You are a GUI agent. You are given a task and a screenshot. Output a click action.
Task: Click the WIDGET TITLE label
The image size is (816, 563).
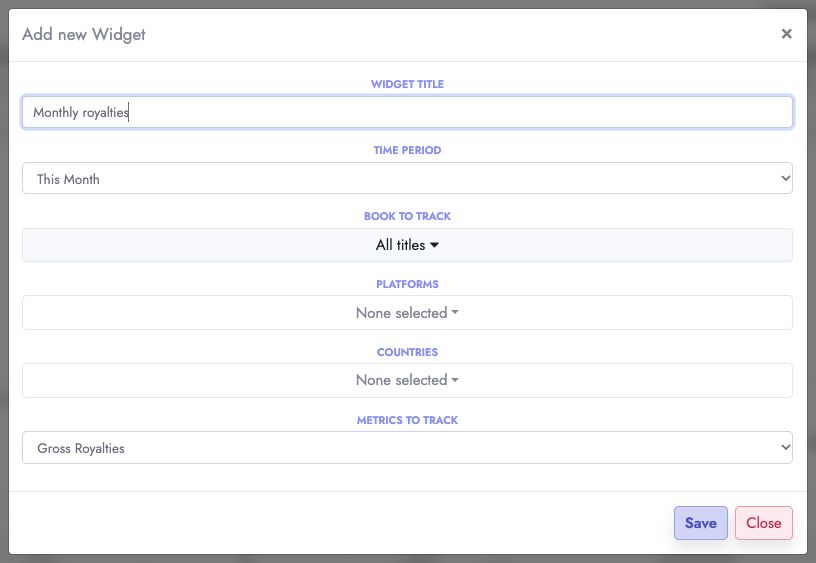pos(407,84)
